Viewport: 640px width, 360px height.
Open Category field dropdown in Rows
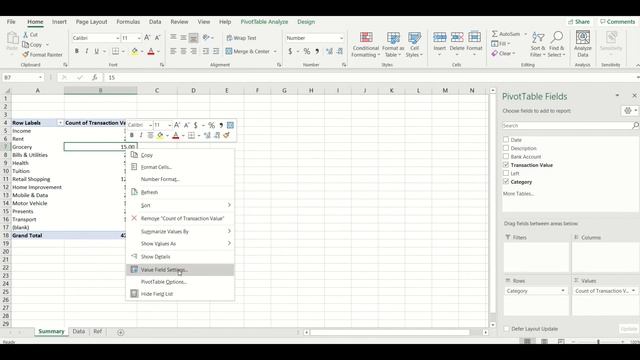[x=563, y=291]
